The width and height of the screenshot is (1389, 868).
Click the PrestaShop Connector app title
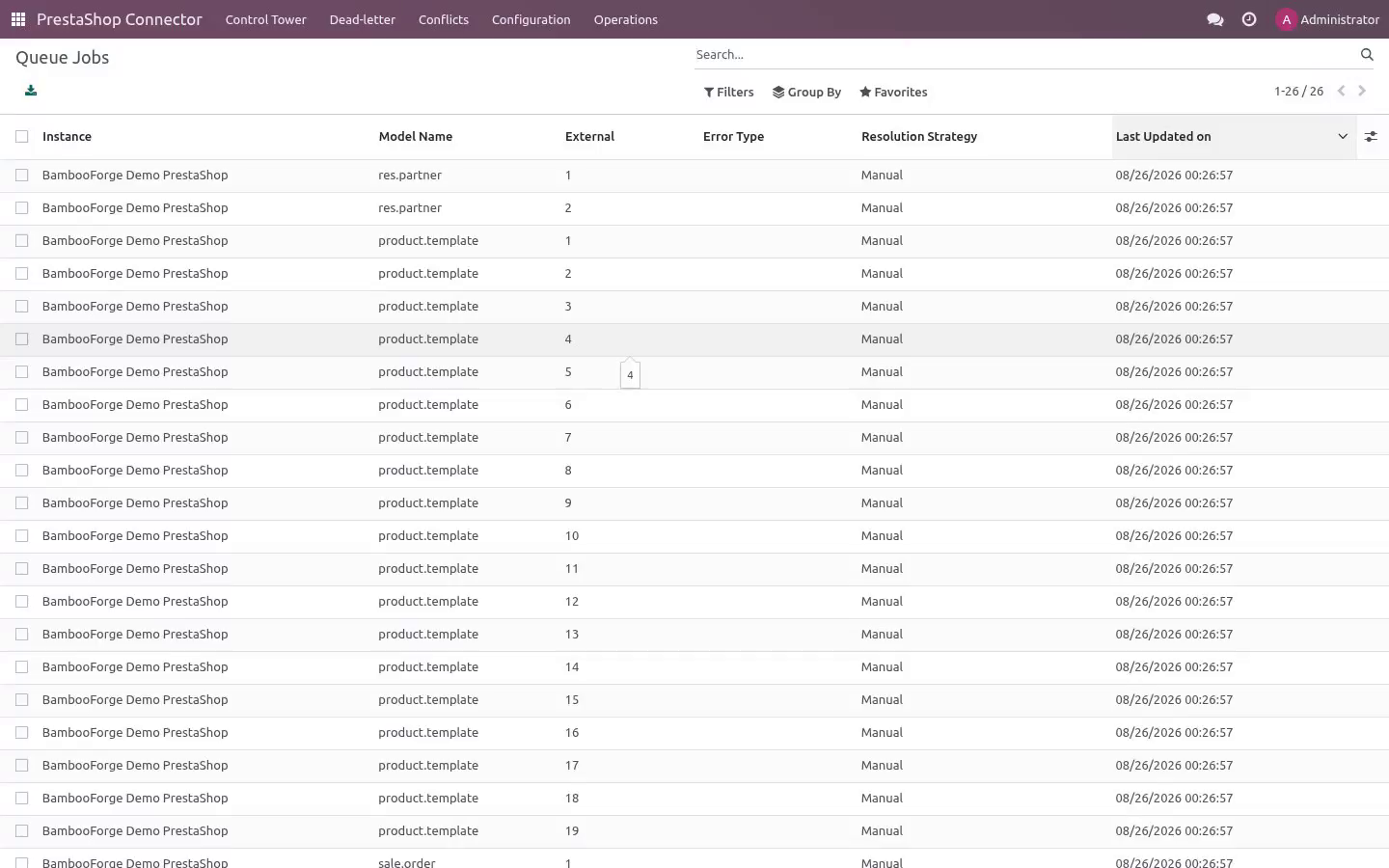[120, 19]
